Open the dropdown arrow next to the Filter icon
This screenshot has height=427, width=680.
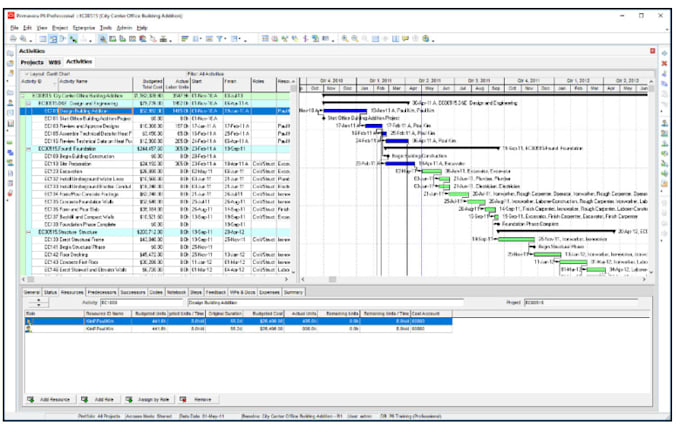pyautogui.click(x=226, y=39)
